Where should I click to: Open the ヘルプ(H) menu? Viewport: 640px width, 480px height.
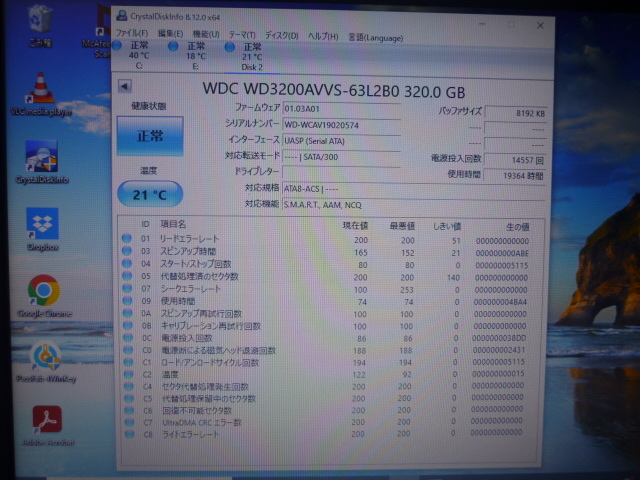(x=322, y=37)
